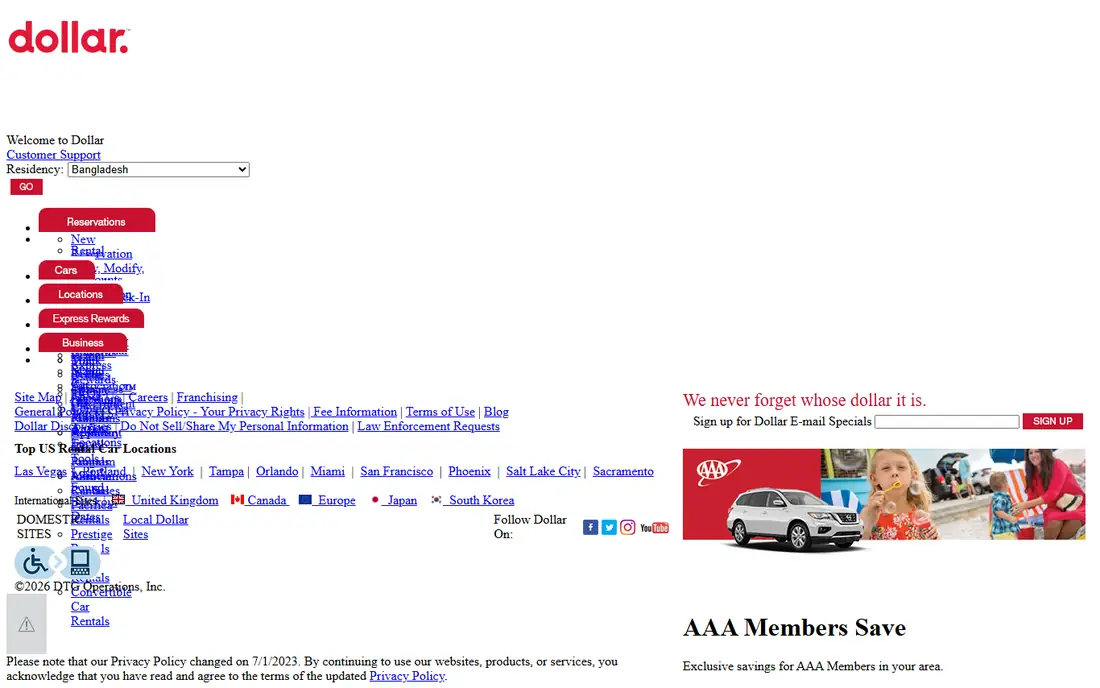The width and height of the screenshot is (1100, 688).
Task: Open the Customer Support link
Action: 53,154
